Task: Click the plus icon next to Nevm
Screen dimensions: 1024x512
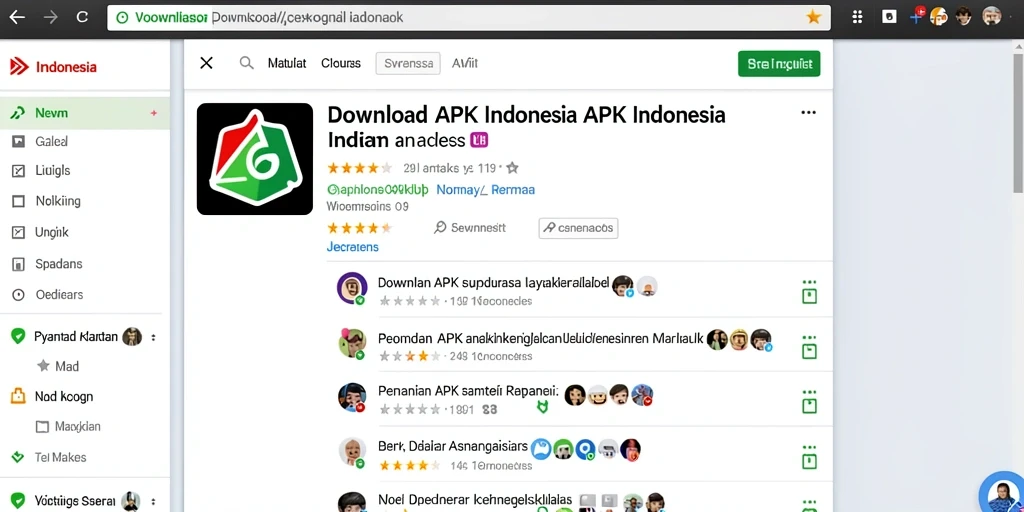Action: point(153,113)
